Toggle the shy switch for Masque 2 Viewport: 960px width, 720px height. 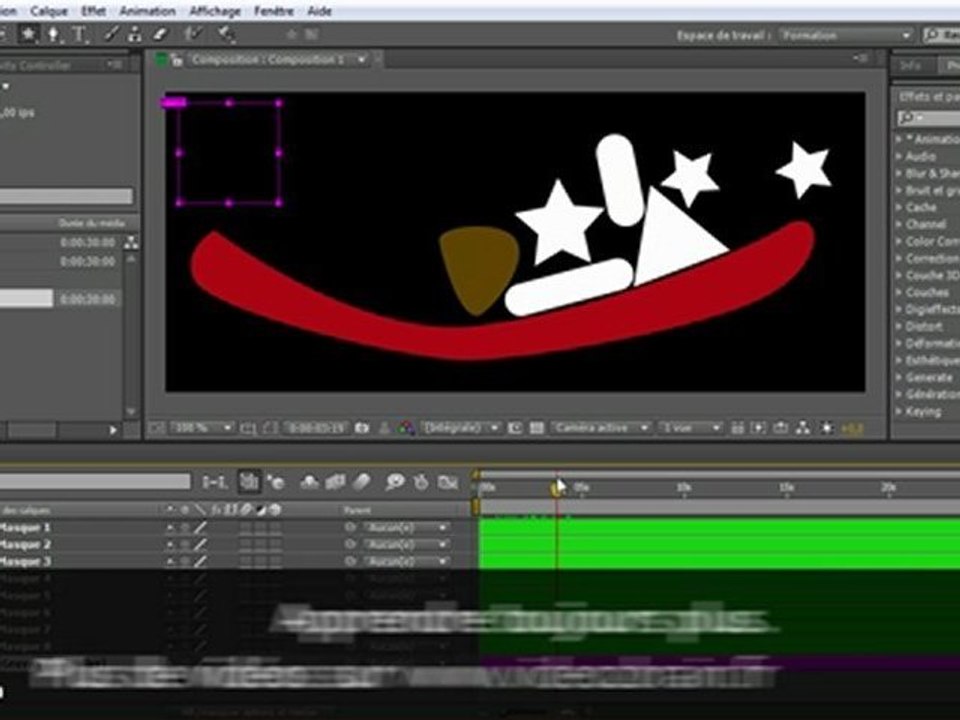click(x=170, y=544)
